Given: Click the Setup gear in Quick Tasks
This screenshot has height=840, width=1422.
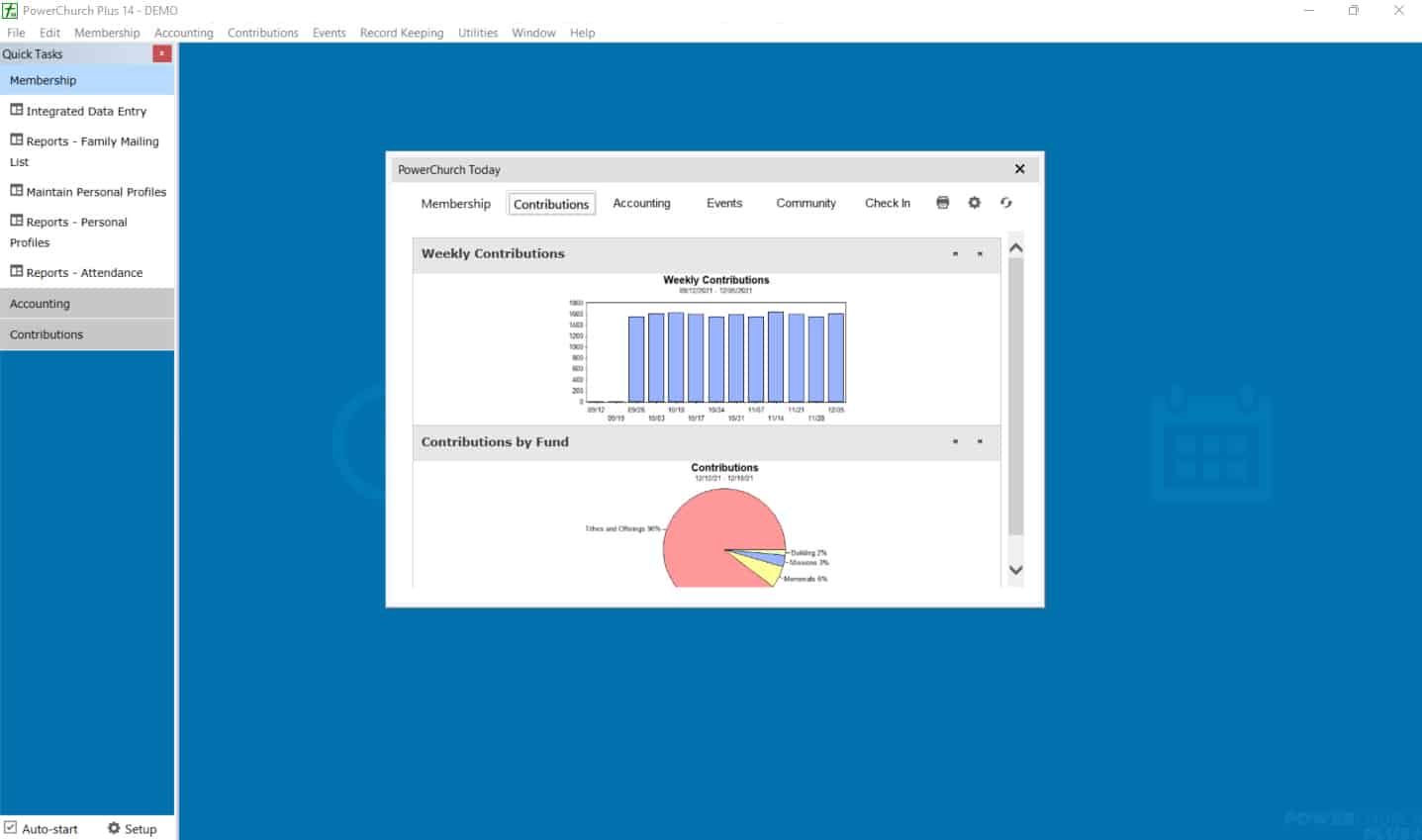Looking at the screenshot, I should [114, 828].
